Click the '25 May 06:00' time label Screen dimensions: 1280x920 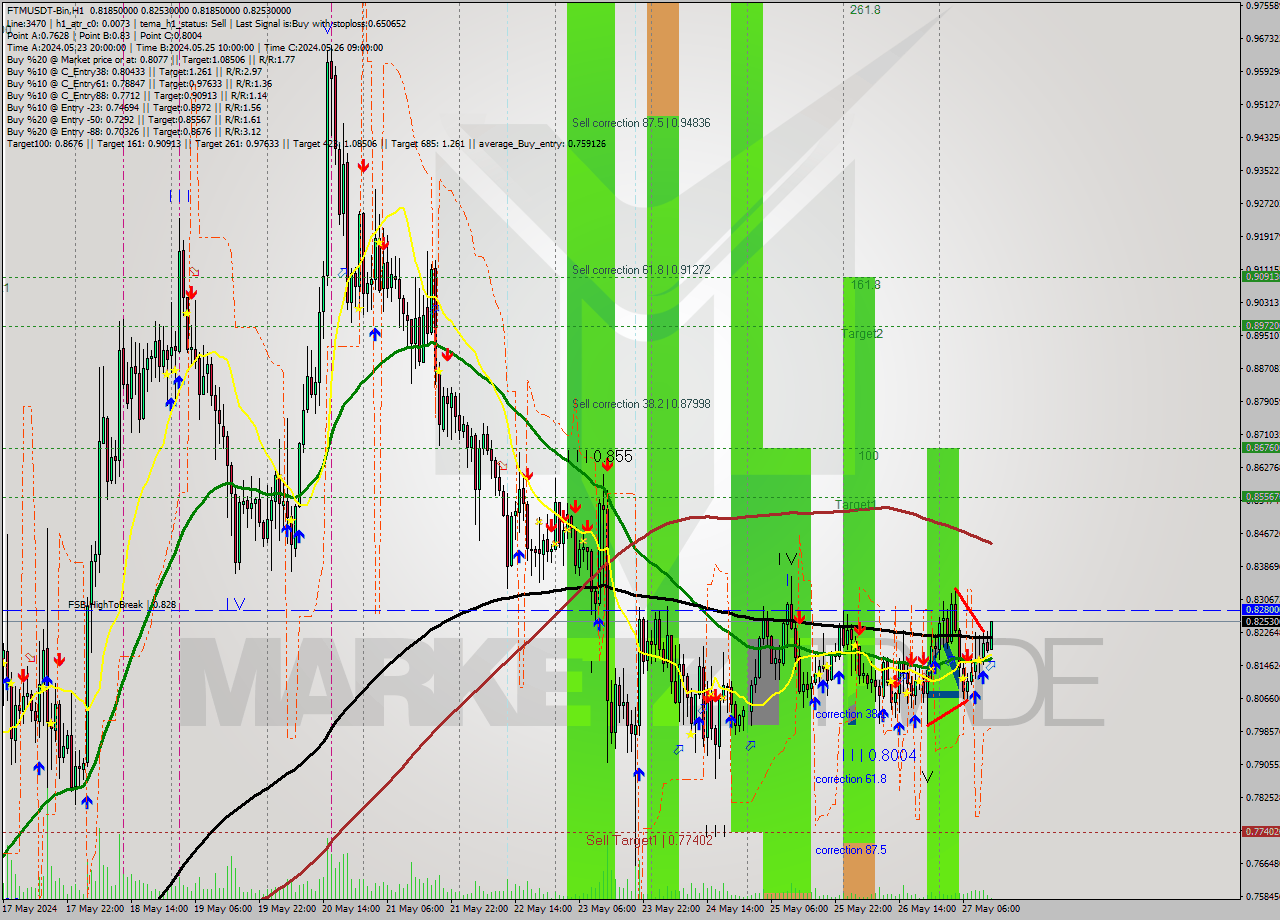pos(799,909)
